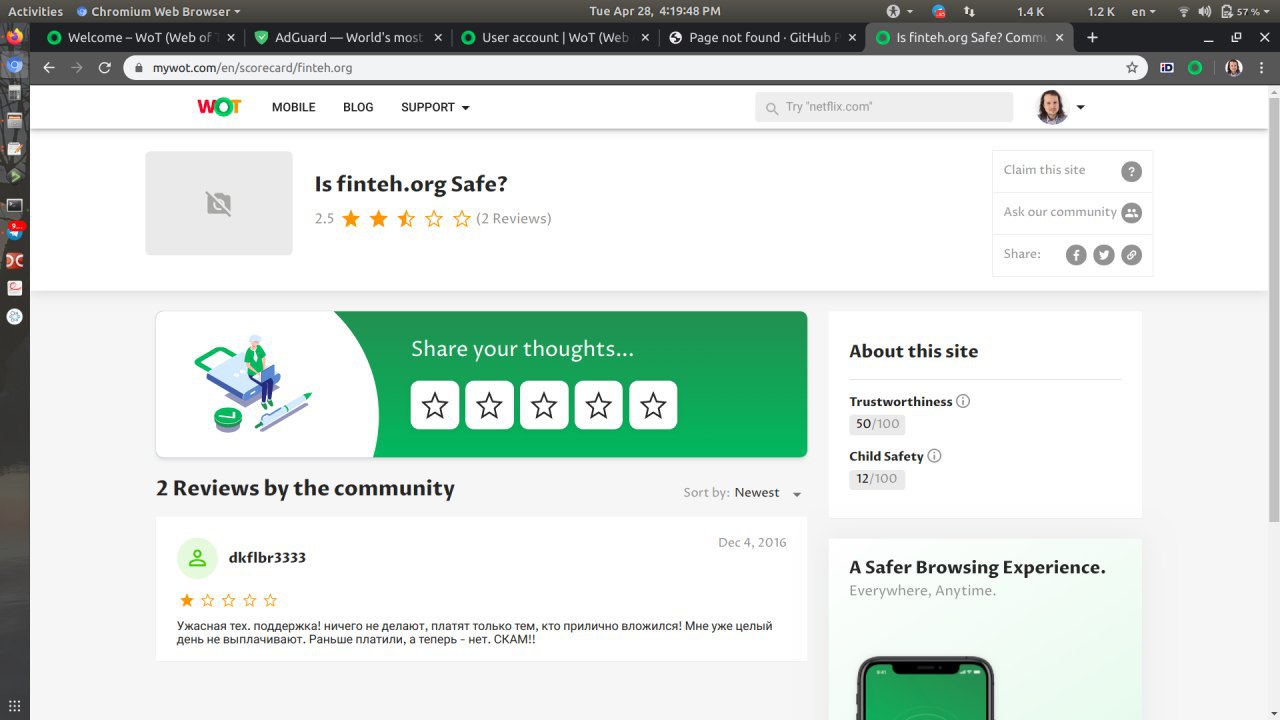The width and height of the screenshot is (1280, 720).
Task: Open the Facebook share icon
Action: (1076, 255)
